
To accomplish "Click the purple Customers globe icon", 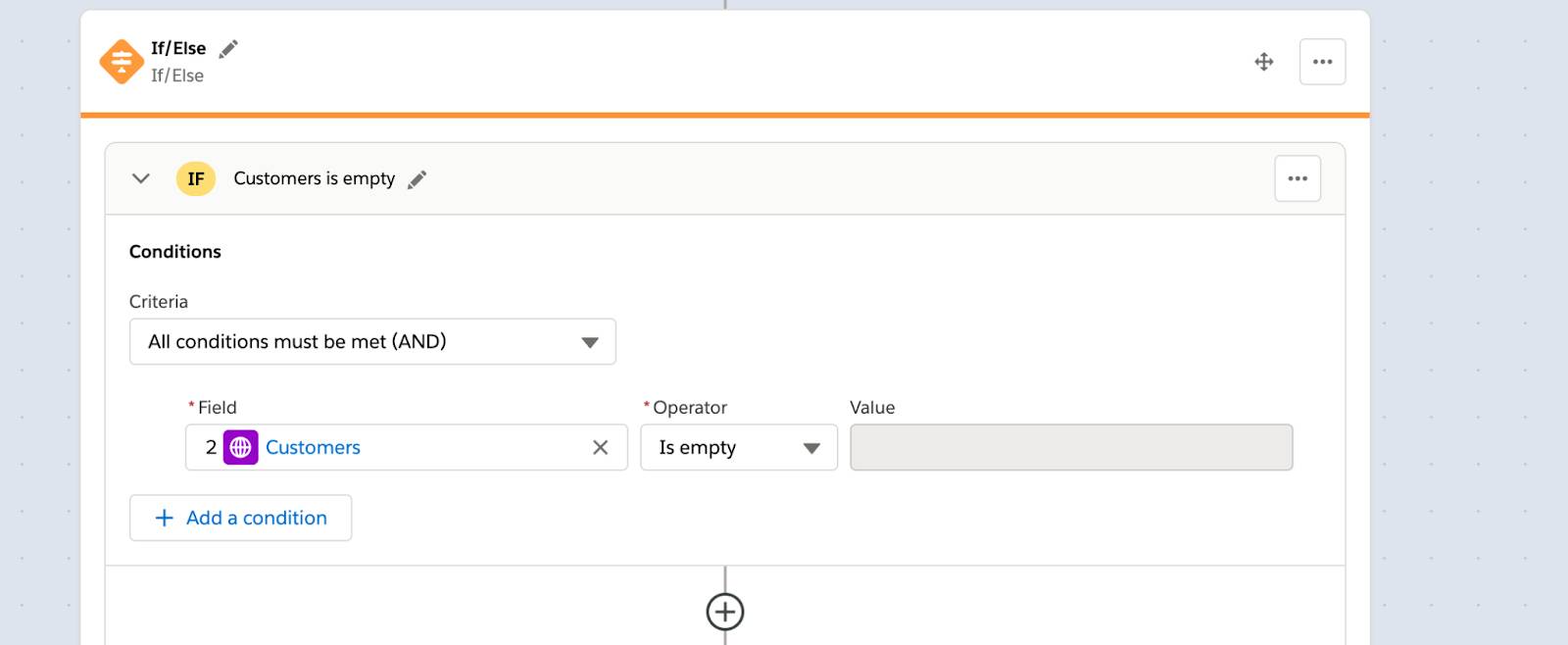I will pos(240,447).
